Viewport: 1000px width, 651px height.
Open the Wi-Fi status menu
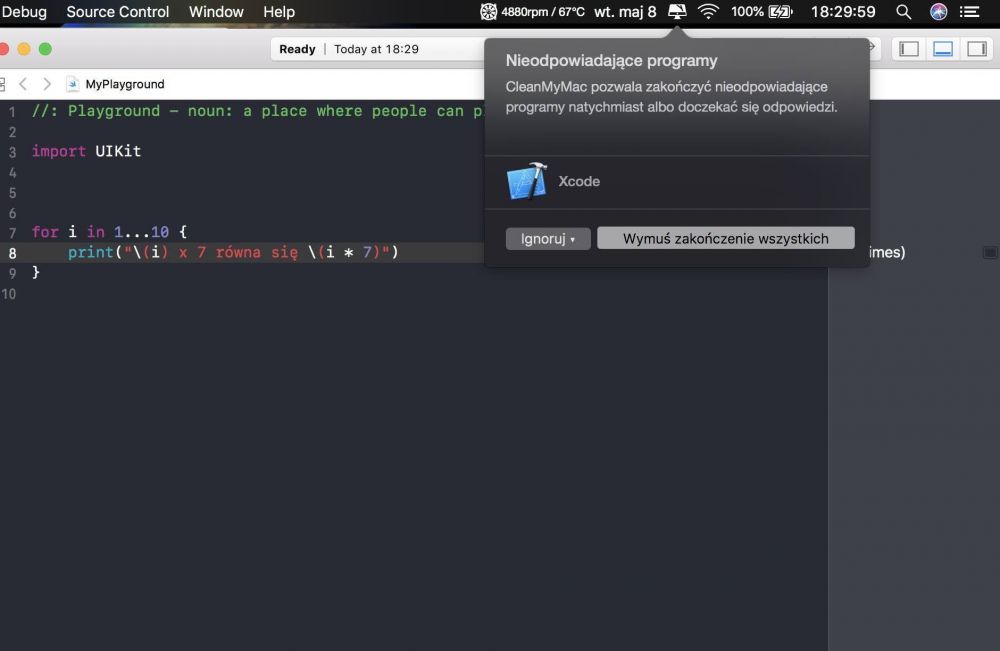pyautogui.click(x=708, y=11)
